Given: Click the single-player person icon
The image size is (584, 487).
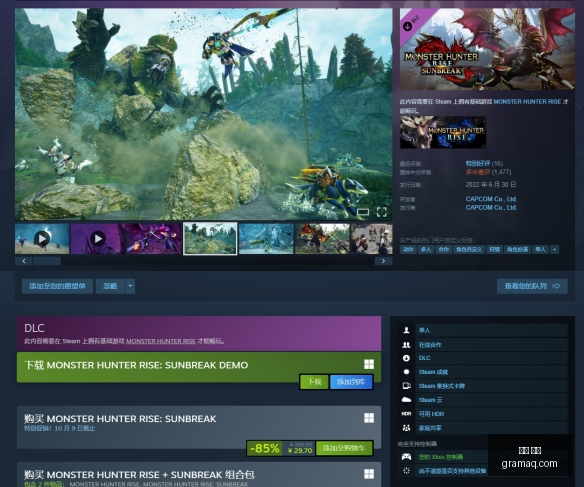Looking at the screenshot, I should click(406, 330).
